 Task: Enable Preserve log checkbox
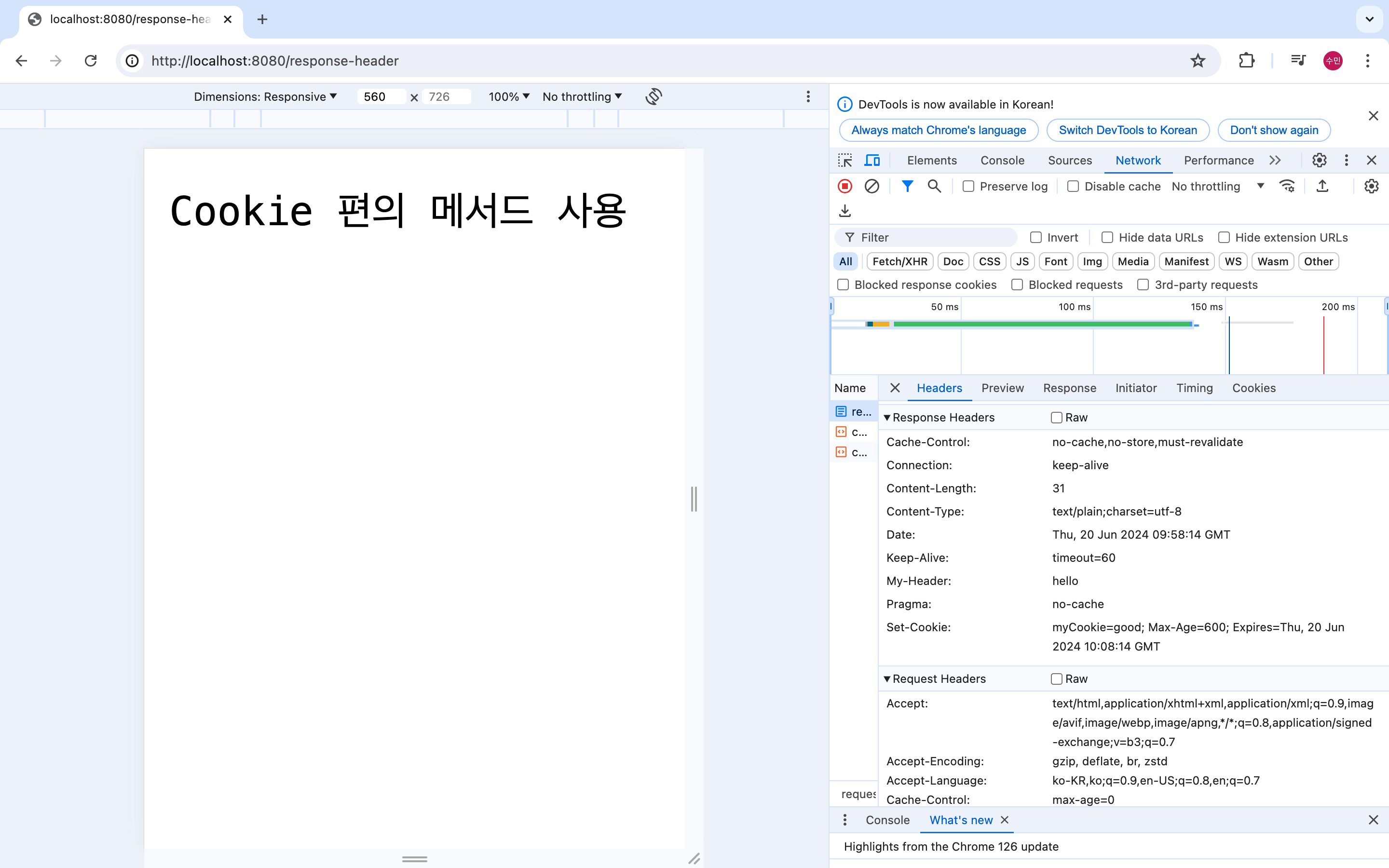[x=968, y=186]
